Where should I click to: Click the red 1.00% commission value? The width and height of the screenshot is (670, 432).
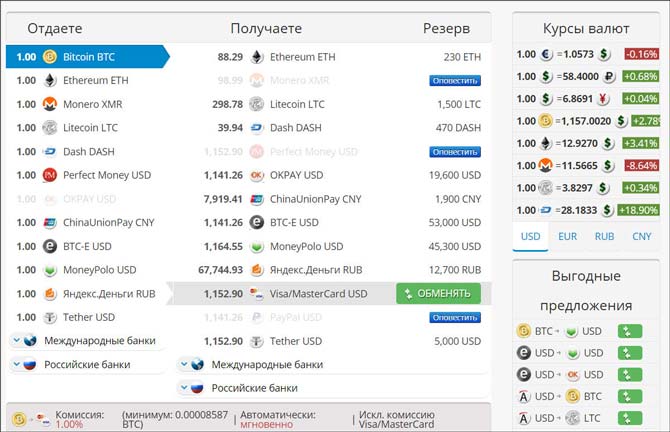pos(69,425)
